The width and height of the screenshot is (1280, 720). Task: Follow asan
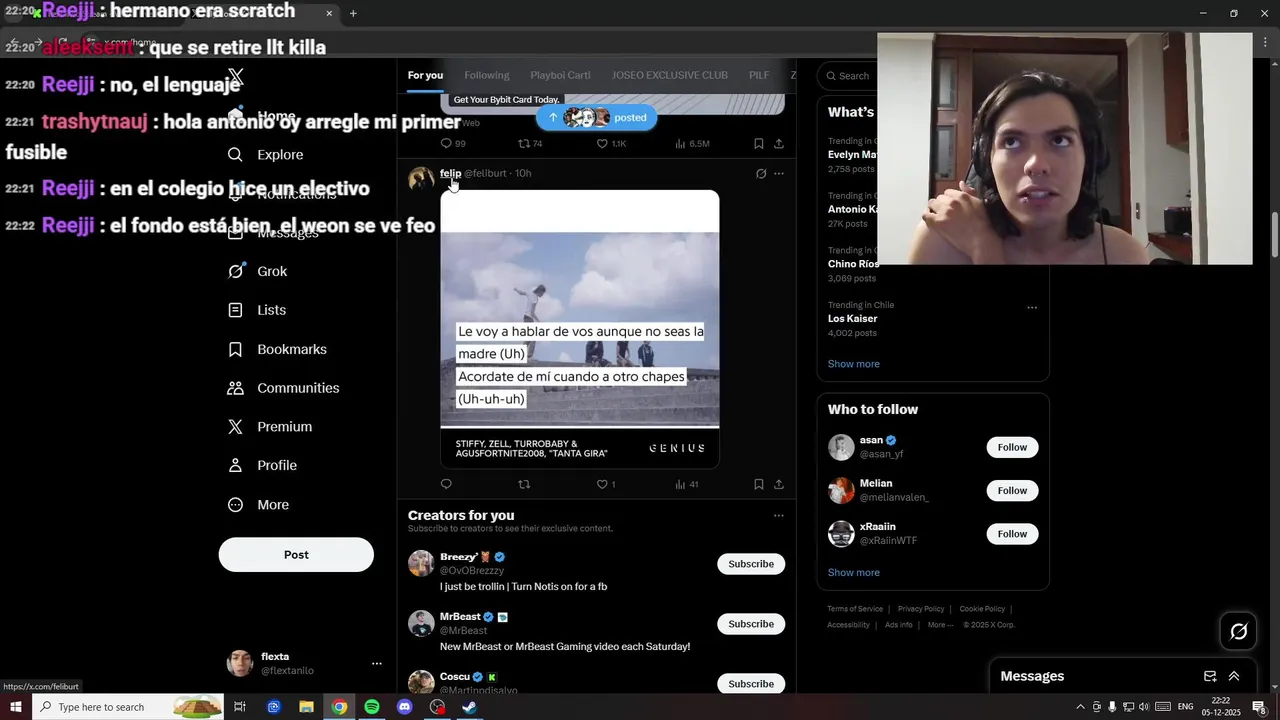pos(1012,447)
